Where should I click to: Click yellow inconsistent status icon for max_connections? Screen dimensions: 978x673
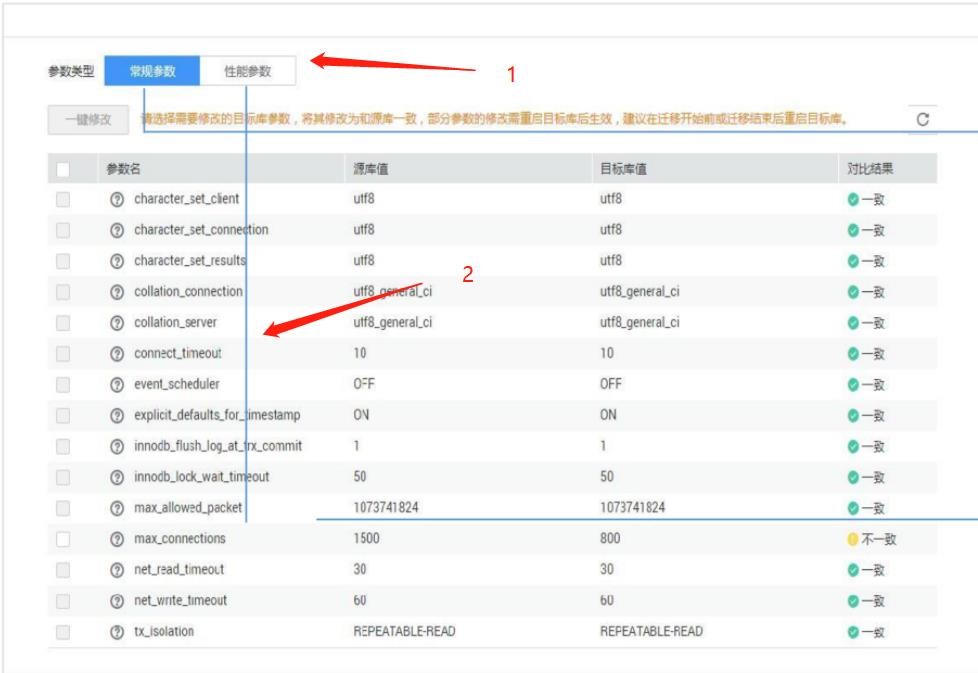(x=853, y=539)
